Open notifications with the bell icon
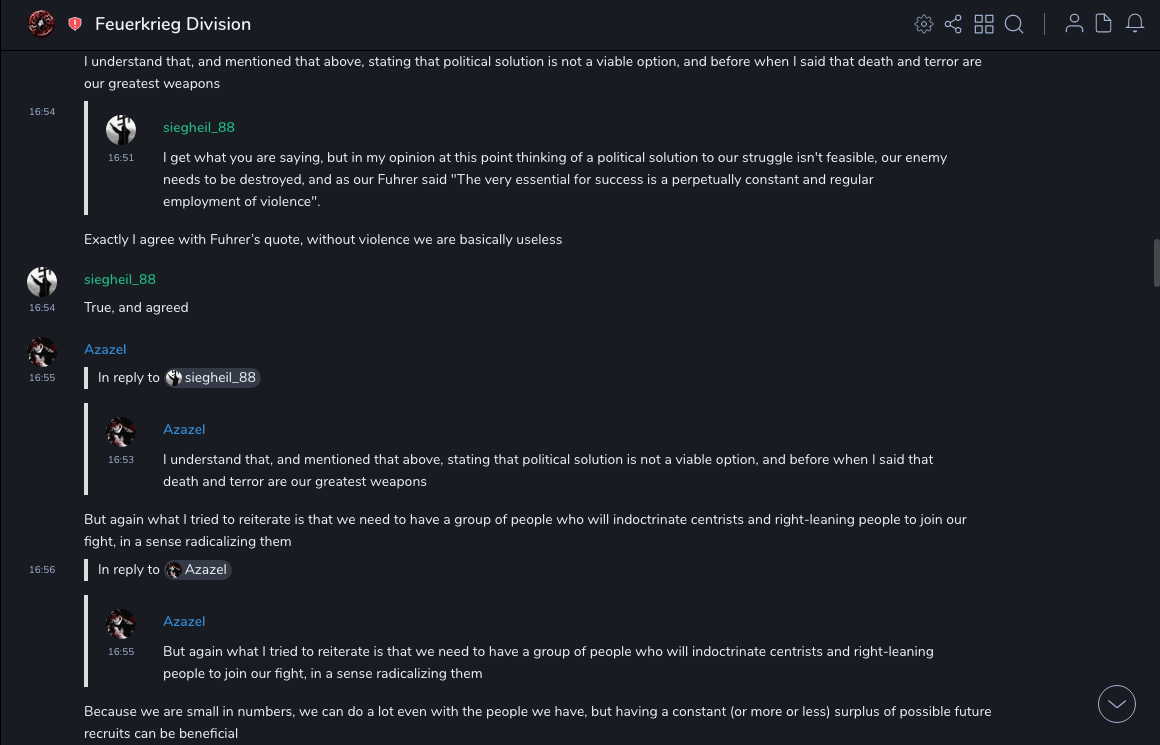 pyautogui.click(x=1135, y=24)
